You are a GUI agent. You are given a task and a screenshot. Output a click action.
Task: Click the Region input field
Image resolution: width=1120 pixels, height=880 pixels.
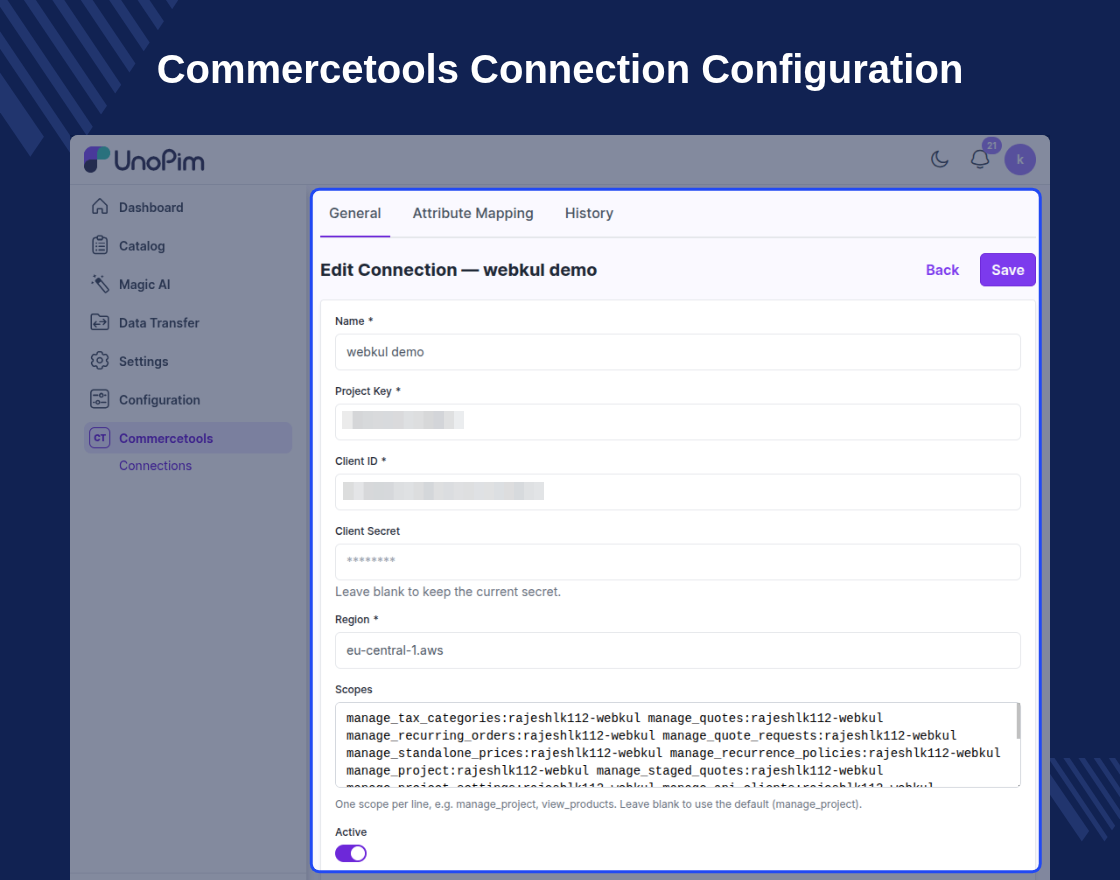678,651
